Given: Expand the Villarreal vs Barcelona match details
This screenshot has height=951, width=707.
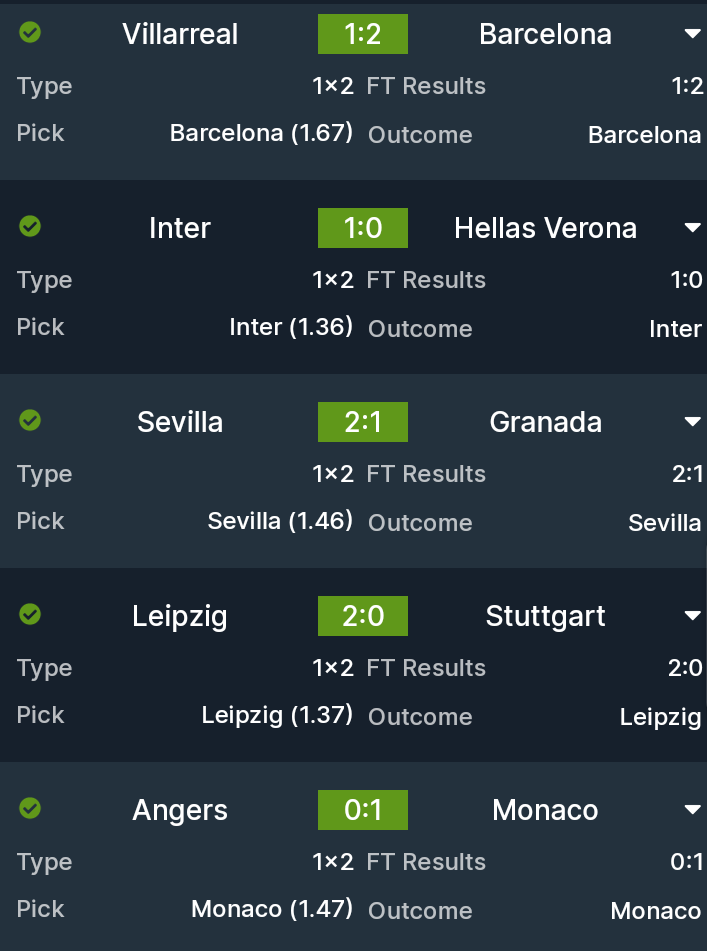Looking at the screenshot, I should tap(692, 34).
